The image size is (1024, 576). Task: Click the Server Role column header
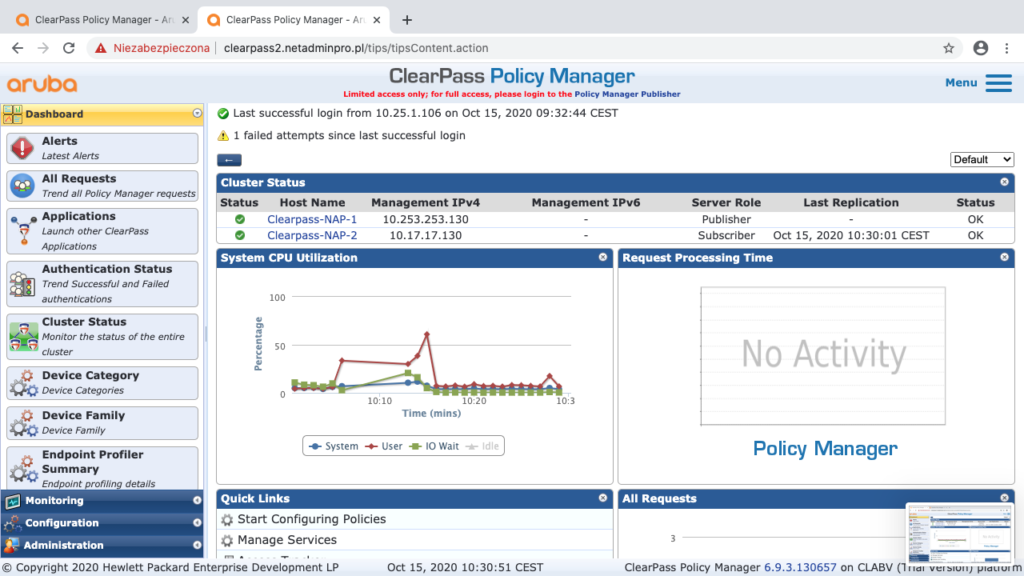coord(726,202)
